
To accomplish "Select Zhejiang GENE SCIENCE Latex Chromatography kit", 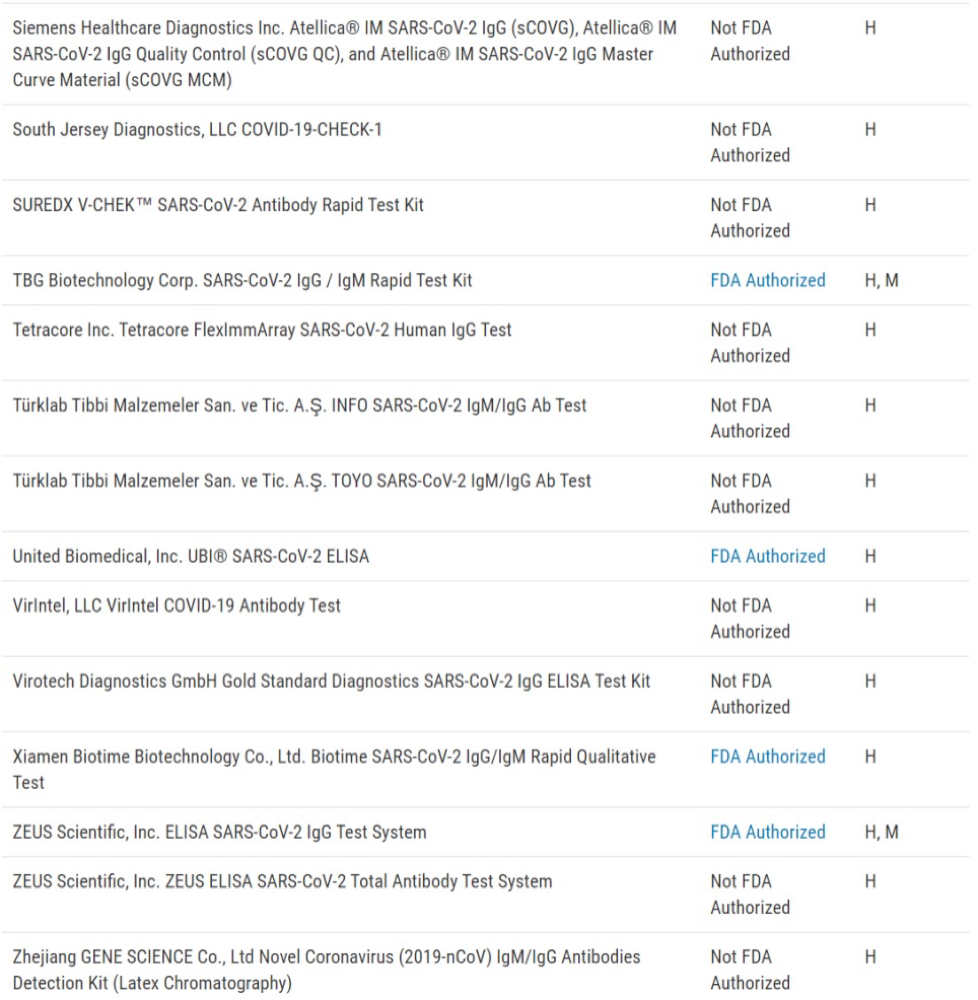I will pos(326,970).
